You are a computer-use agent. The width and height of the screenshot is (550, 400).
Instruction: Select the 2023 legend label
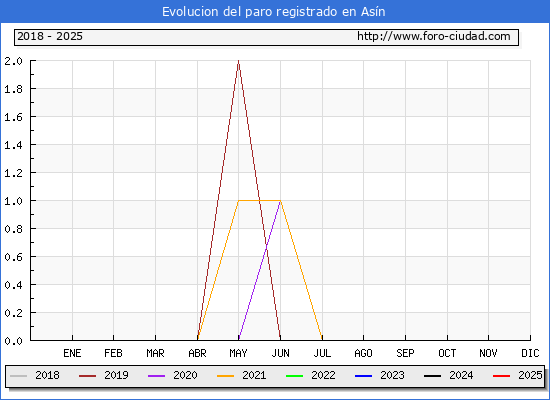pos(393,375)
